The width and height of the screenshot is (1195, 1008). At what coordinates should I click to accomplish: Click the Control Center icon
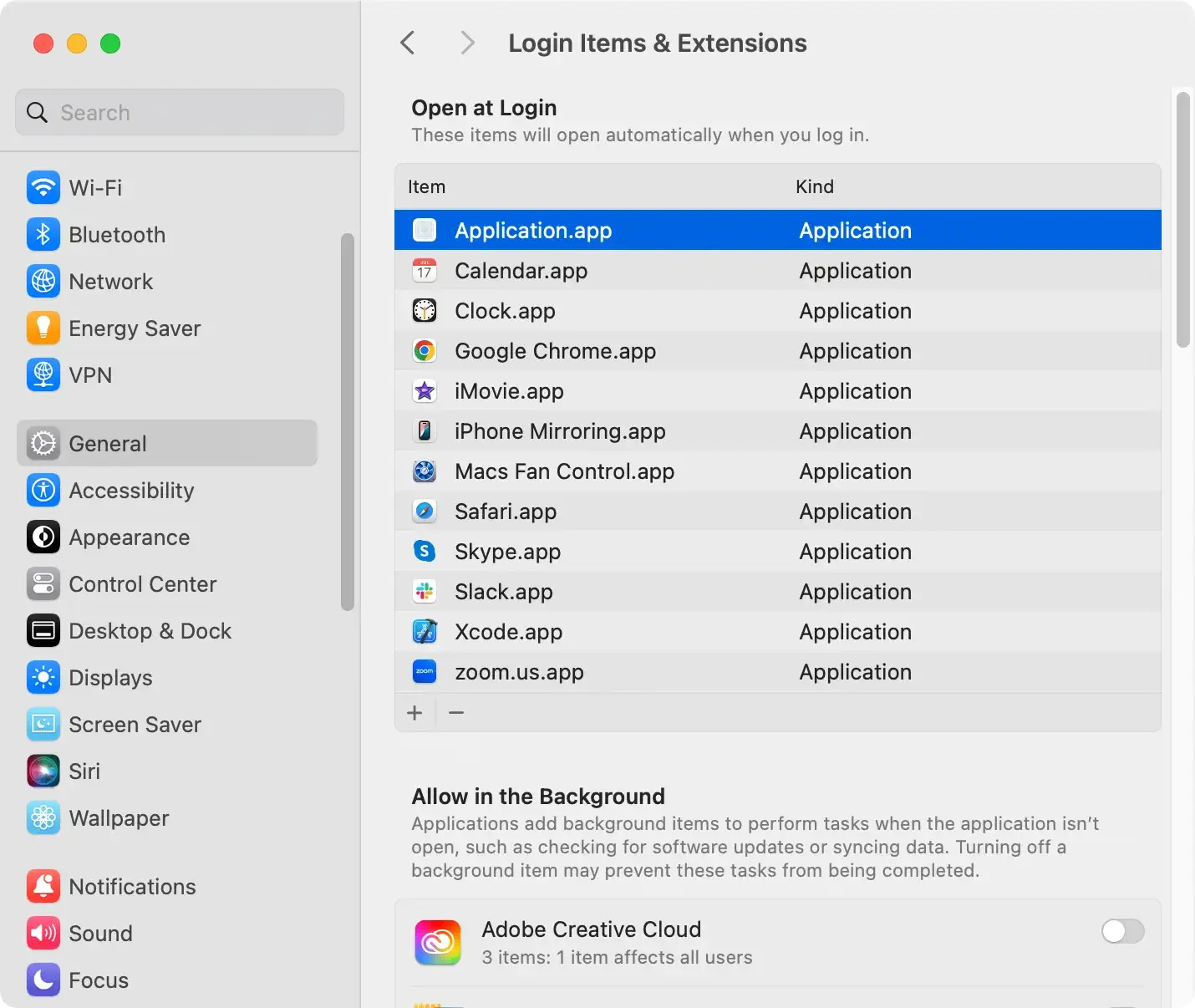coord(43,583)
